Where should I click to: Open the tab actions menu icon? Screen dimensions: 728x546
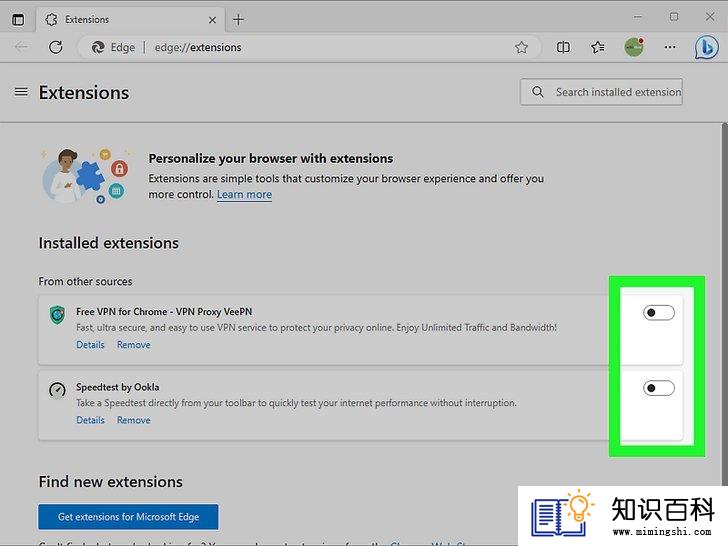pyautogui.click(x=18, y=20)
